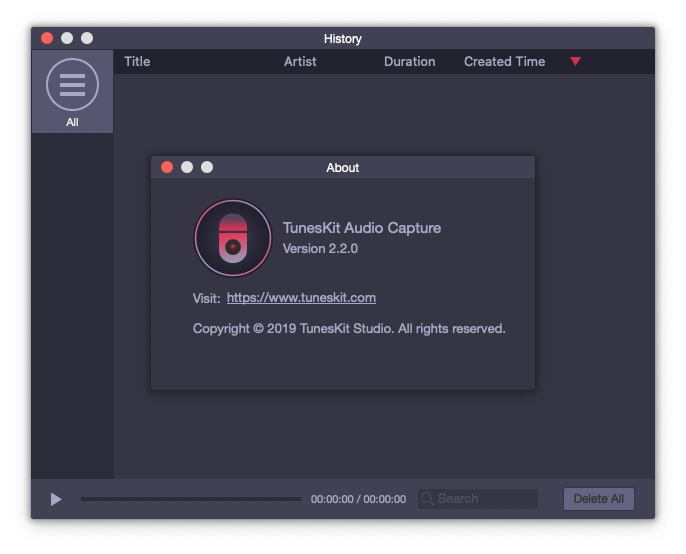Click the Delete All button
The width and height of the screenshot is (686, 554).
598,499
